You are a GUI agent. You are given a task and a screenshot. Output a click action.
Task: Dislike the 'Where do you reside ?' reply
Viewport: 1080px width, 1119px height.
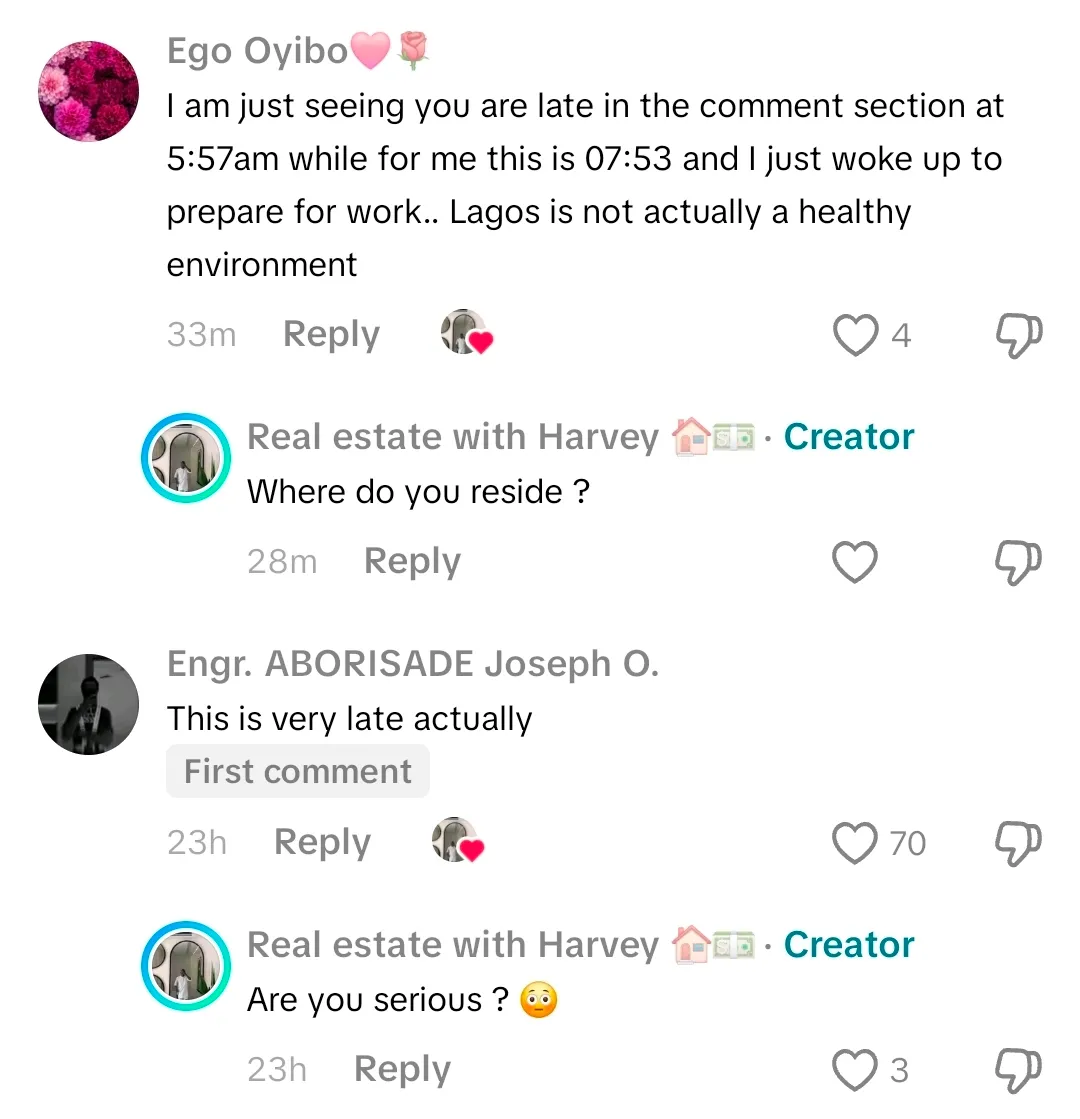pos(1020,562)
